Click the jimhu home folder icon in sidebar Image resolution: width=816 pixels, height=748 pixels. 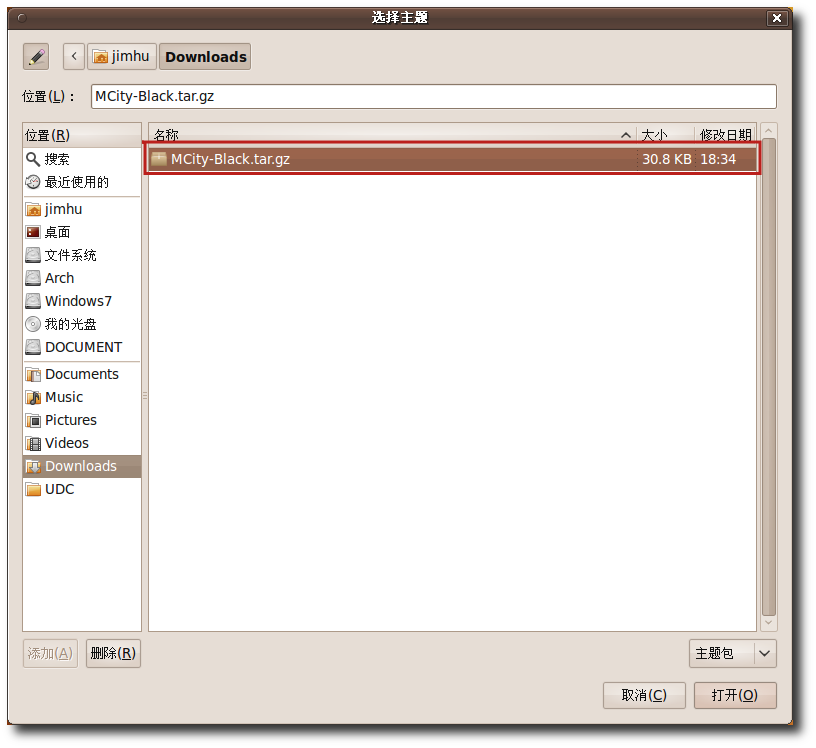coord(33,209)
